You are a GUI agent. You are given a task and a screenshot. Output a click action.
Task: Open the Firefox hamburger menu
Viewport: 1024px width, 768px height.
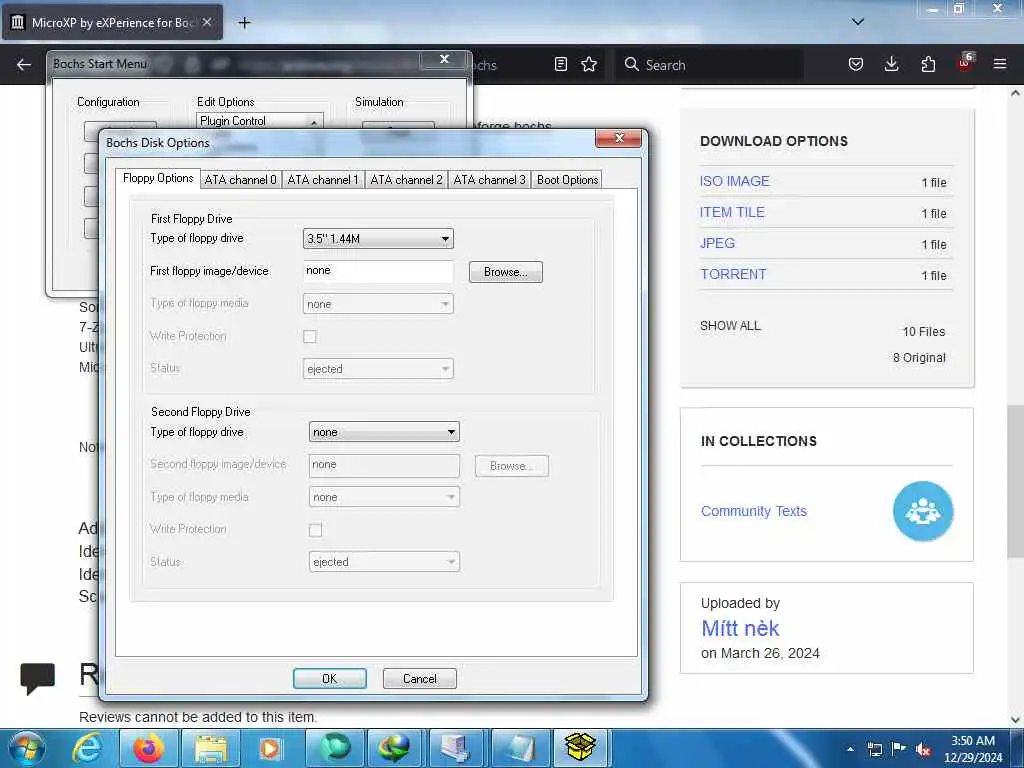[x=1000, y=64]
